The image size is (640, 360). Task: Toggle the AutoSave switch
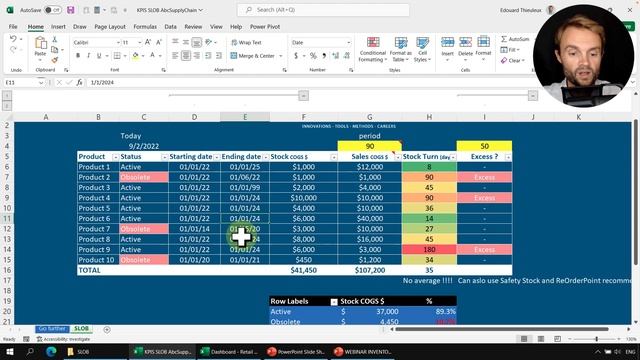53,10
